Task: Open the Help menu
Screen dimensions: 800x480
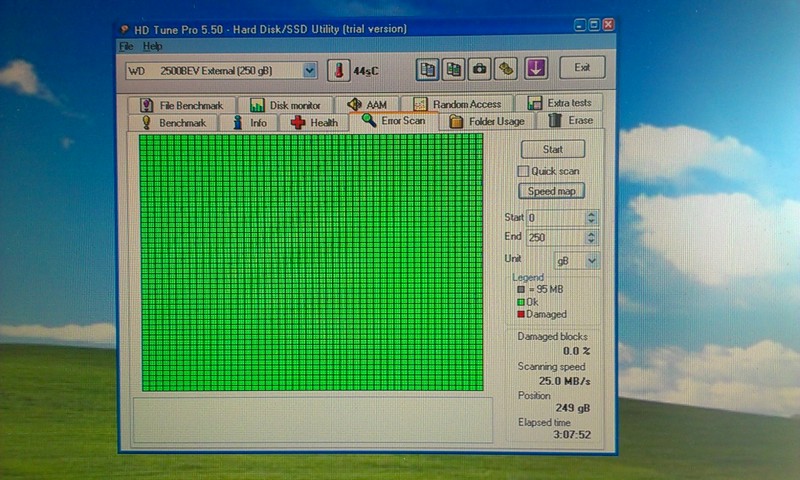Action: click(x=152, y=46)
